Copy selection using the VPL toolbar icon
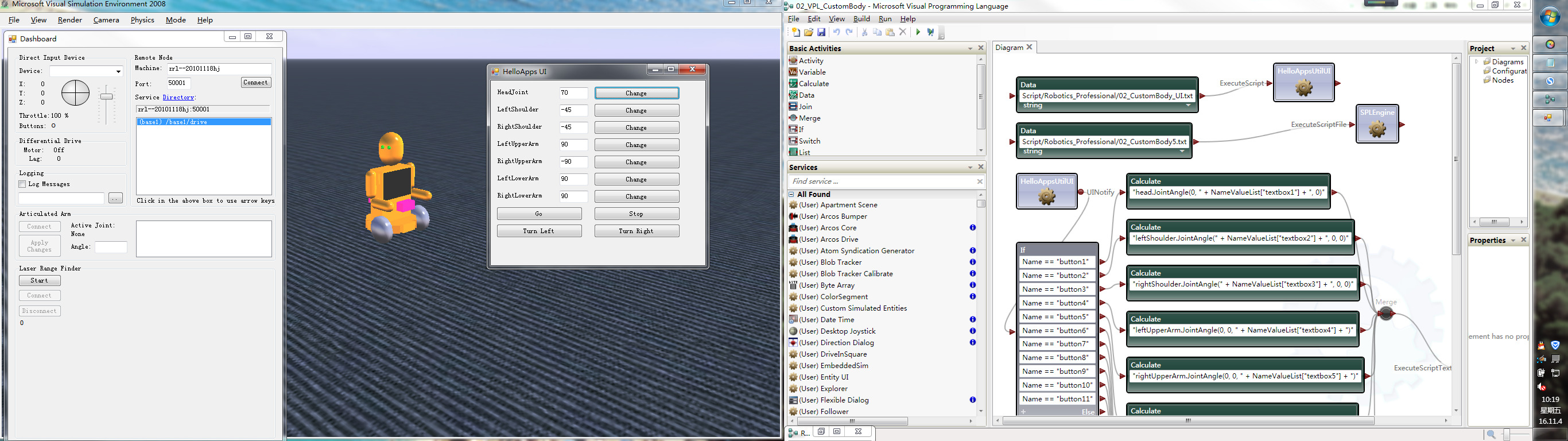Viewport: 1568px width, 441px height. click(877, 32)
